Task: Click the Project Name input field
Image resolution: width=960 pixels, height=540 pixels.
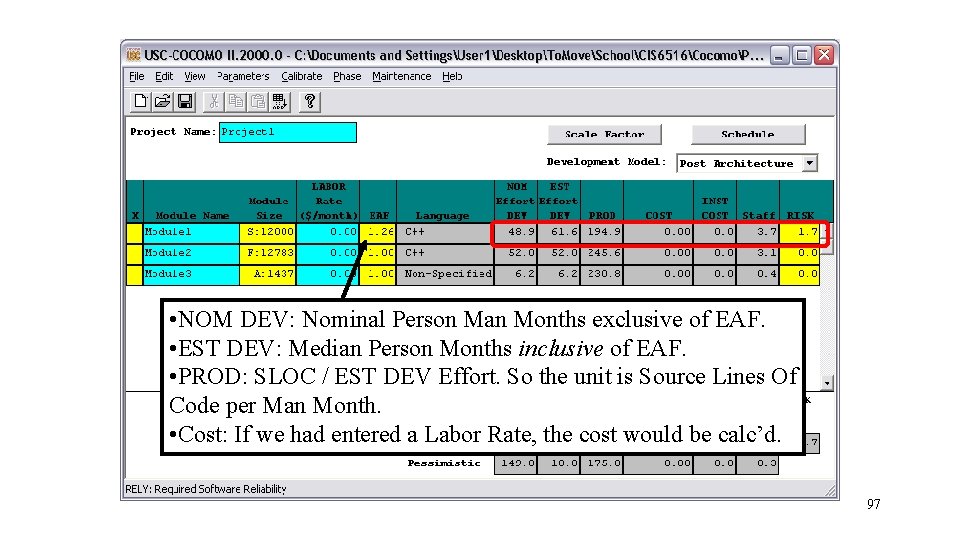Action: (x=288, y=132)
